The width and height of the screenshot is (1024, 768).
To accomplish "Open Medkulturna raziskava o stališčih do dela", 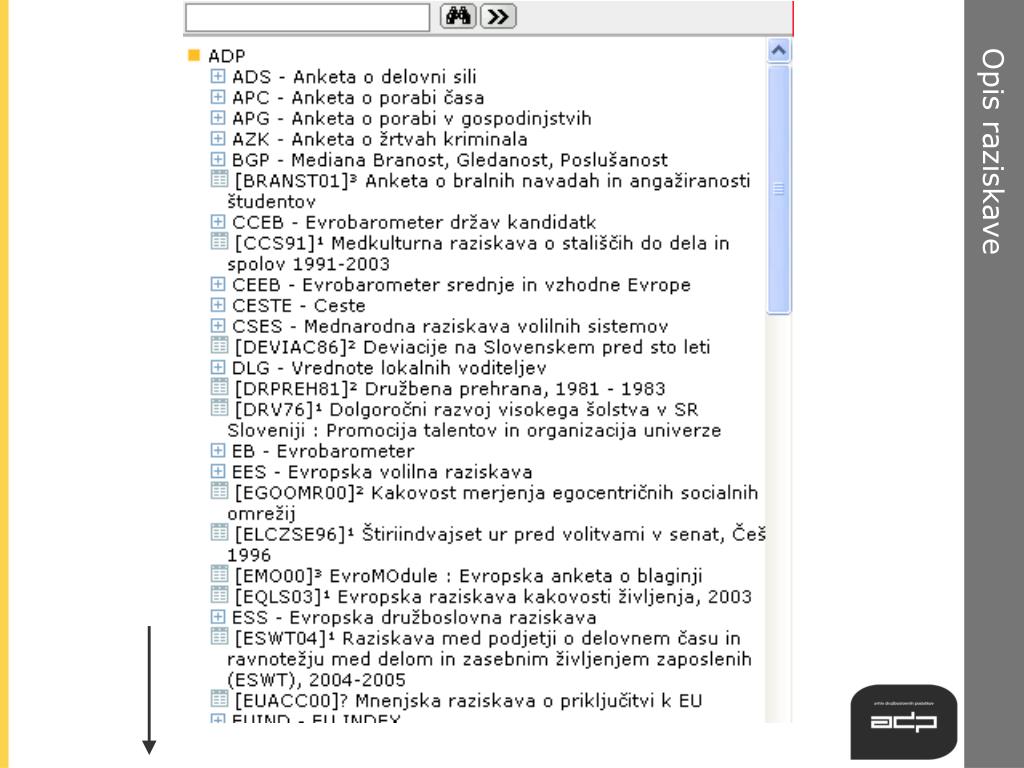I will pyautogui.click(x=478, y=253).
